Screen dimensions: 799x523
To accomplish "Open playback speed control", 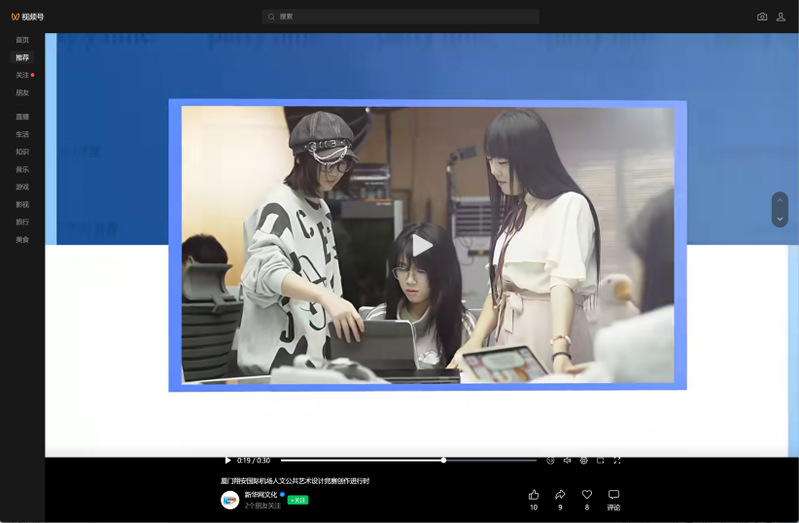I will (x=550, y=461).
